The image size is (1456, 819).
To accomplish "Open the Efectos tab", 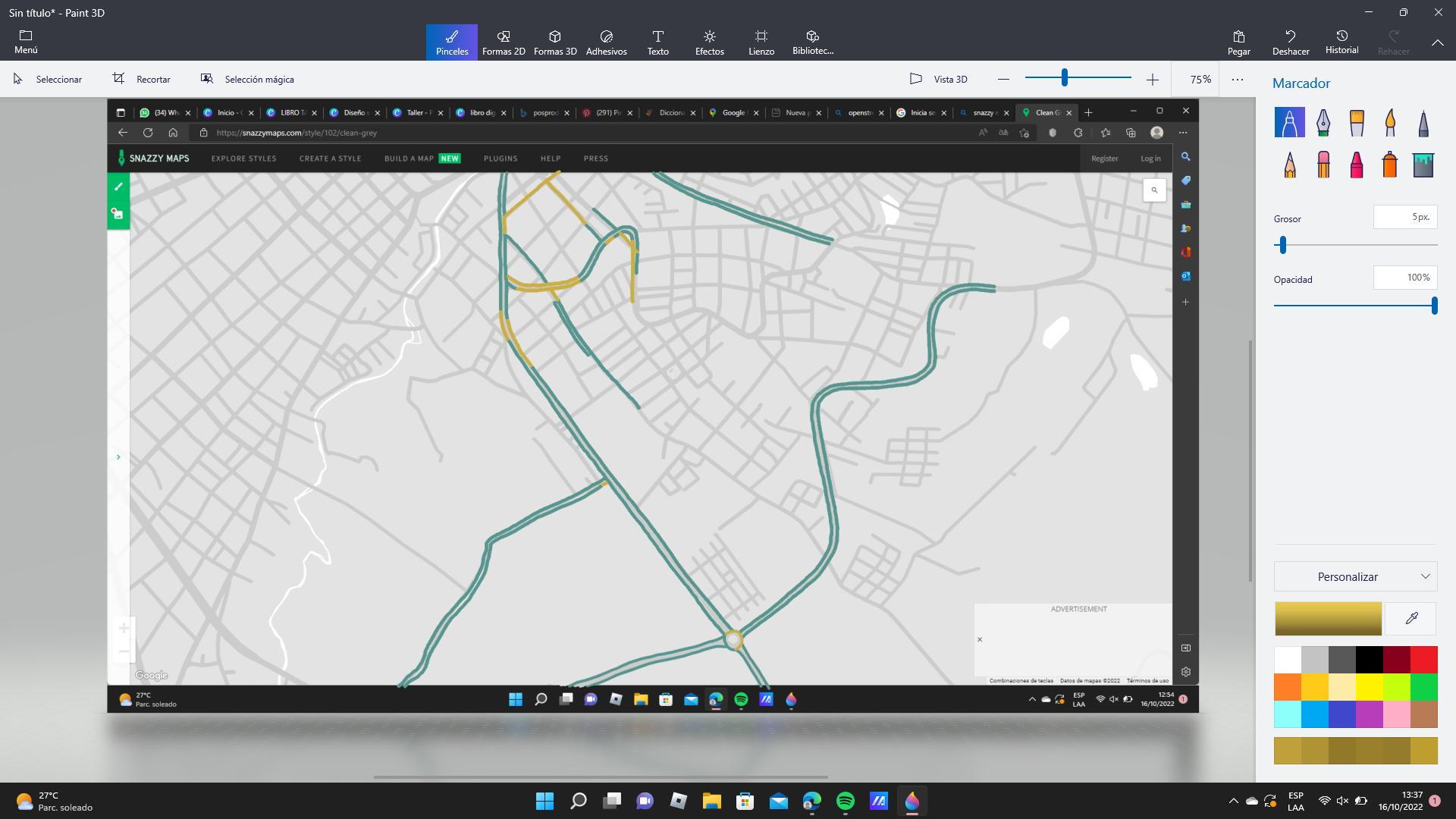I will [709, 42].
